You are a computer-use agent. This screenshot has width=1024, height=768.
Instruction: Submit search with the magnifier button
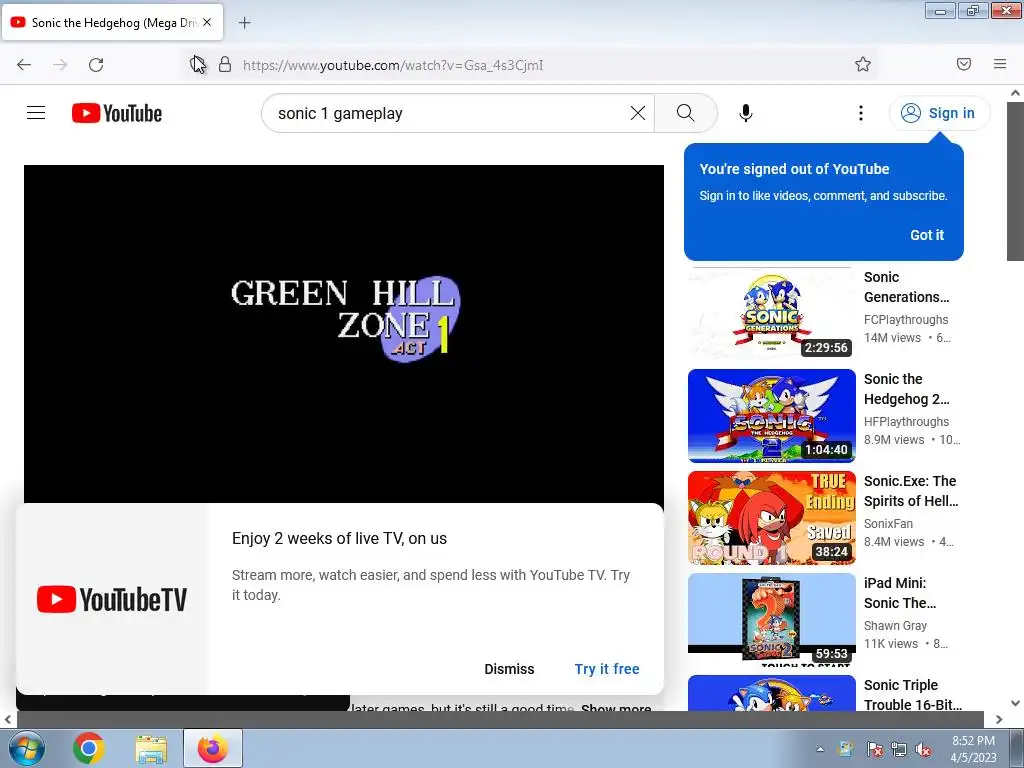(686, 113)
